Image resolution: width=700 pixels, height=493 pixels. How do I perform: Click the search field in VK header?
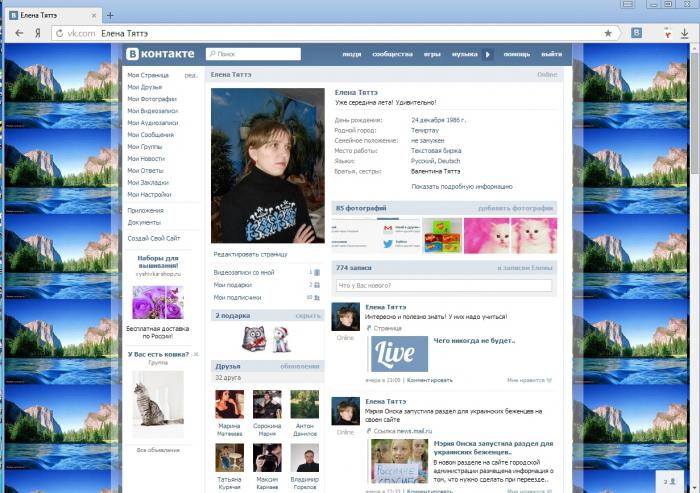tap(253, 54)
